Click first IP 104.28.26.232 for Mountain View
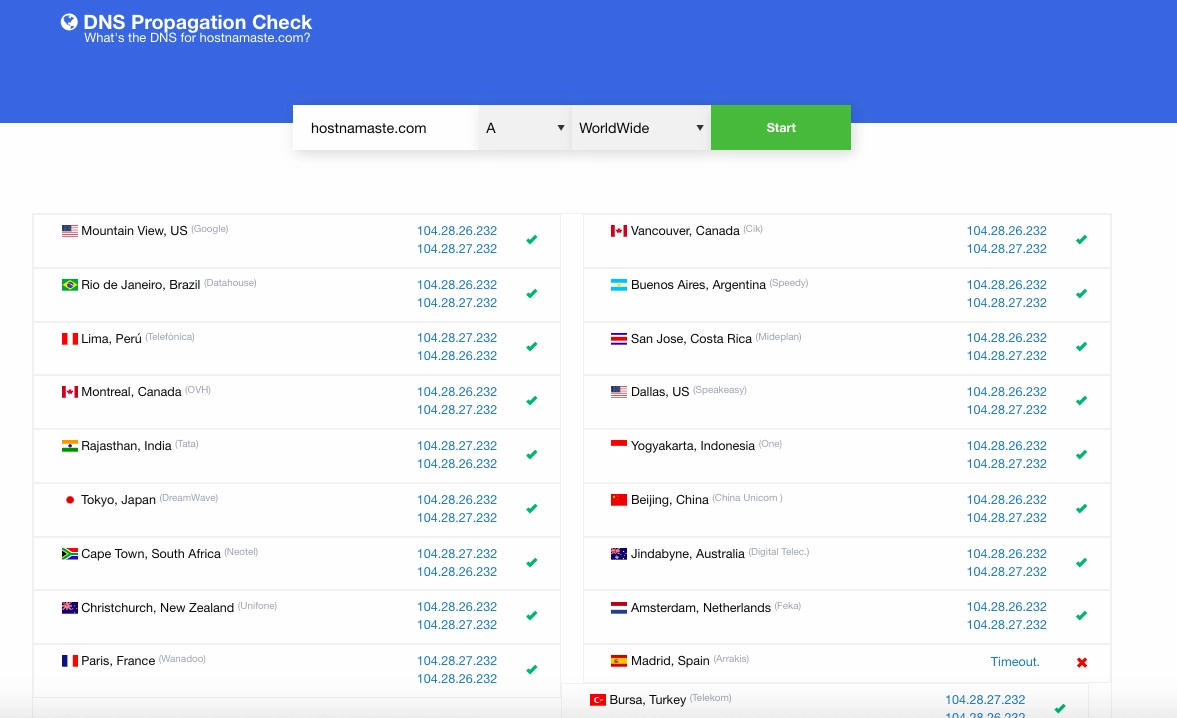 (x=456, y=231)
